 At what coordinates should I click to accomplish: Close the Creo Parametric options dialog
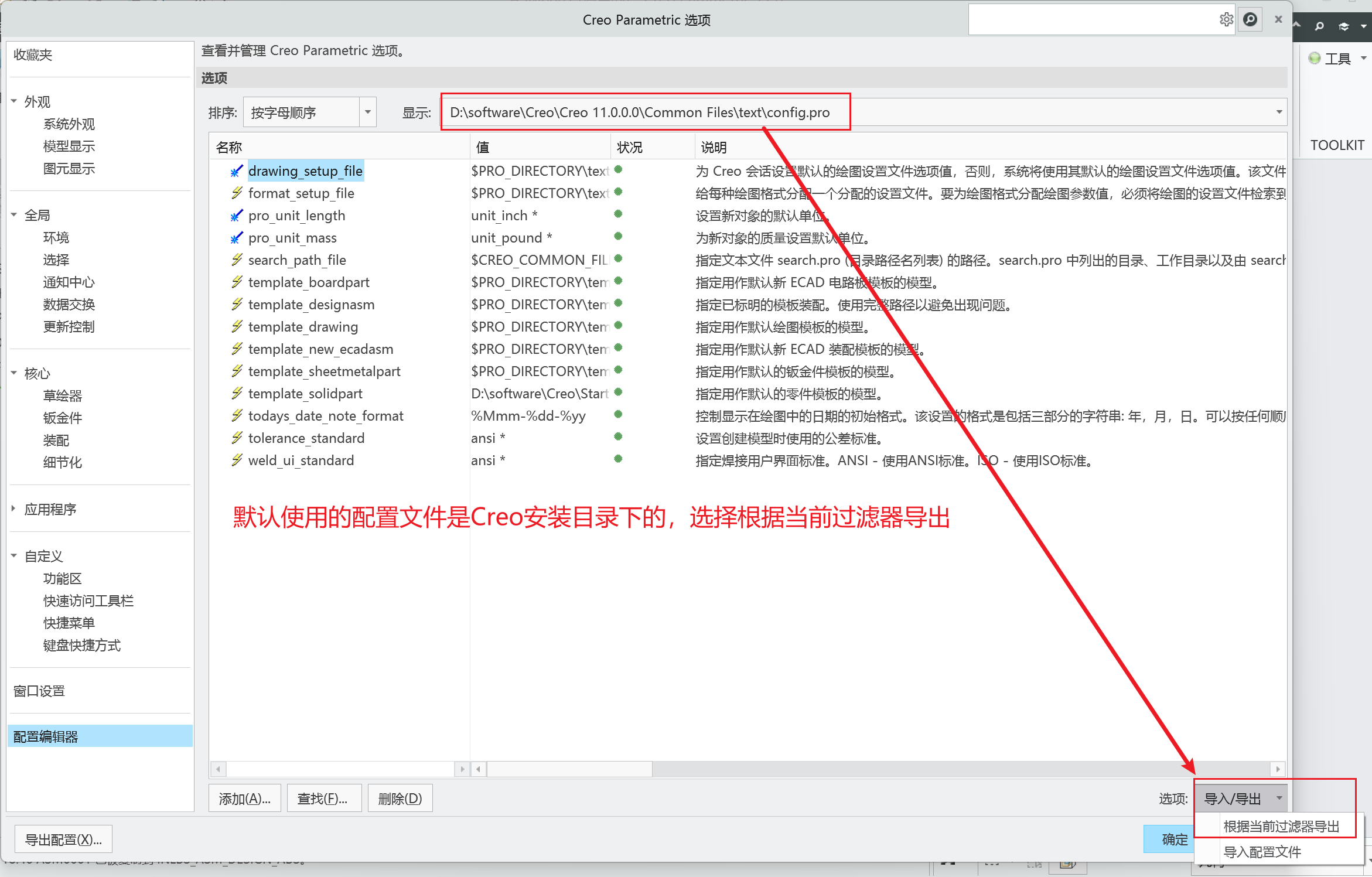coord(1278,19)
